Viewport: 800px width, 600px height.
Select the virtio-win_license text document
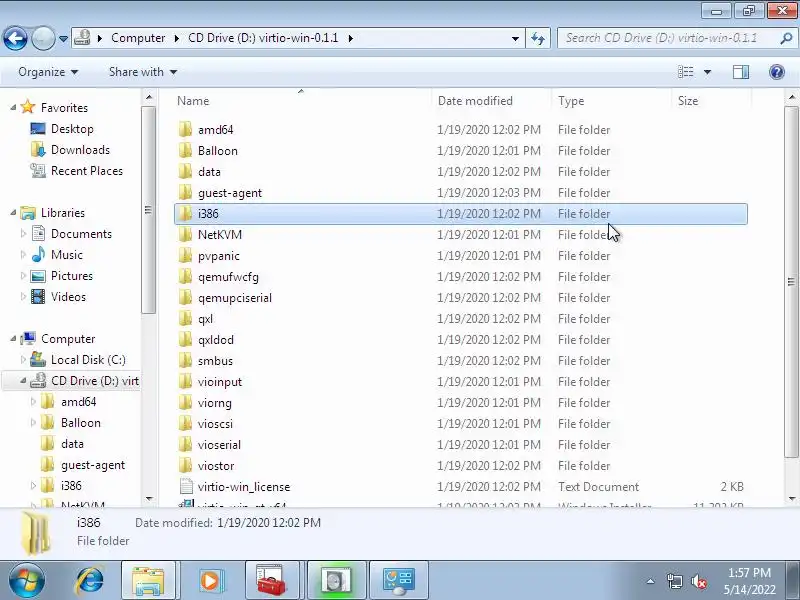click(x=461, y=486)
